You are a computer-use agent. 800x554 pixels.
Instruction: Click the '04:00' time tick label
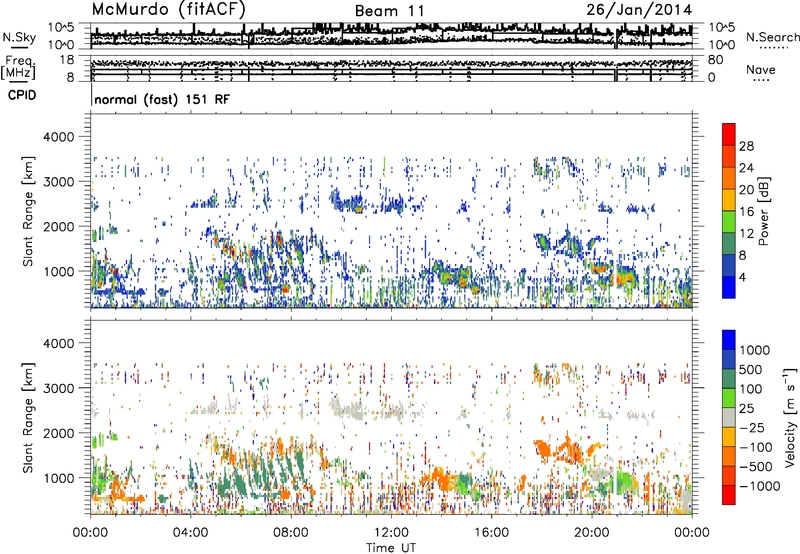(190, 533)
